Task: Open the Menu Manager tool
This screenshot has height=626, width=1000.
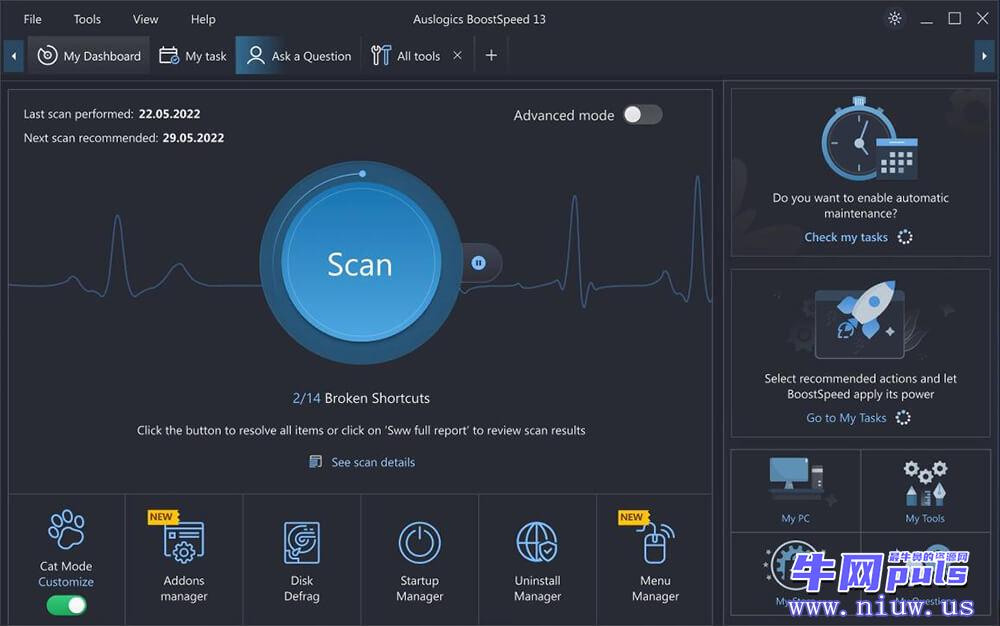Action: point(655,559)
